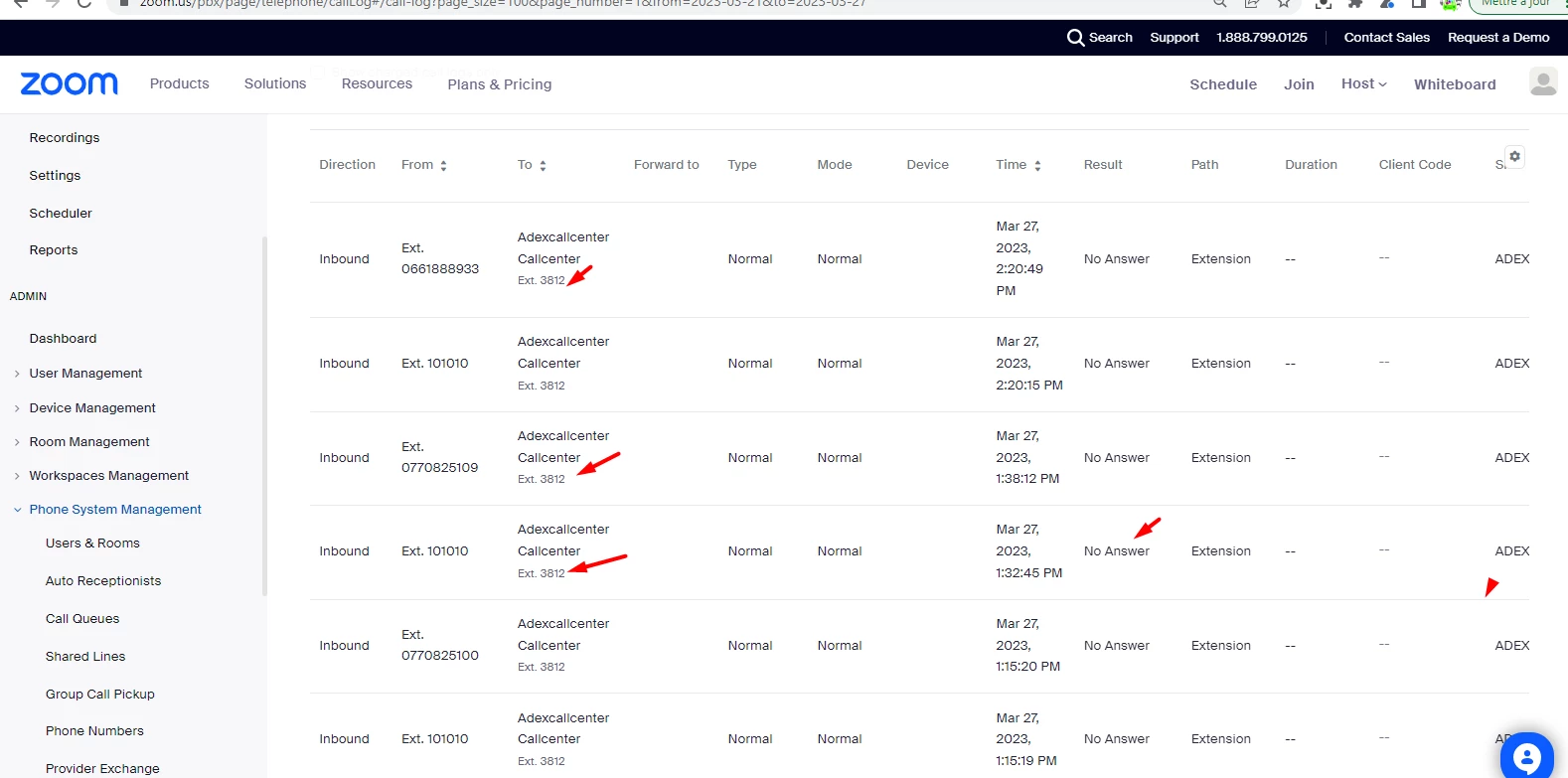Click the sidebar vertical scrollbar
This screenshot has height=778, width=1568.
click(264, 415)
